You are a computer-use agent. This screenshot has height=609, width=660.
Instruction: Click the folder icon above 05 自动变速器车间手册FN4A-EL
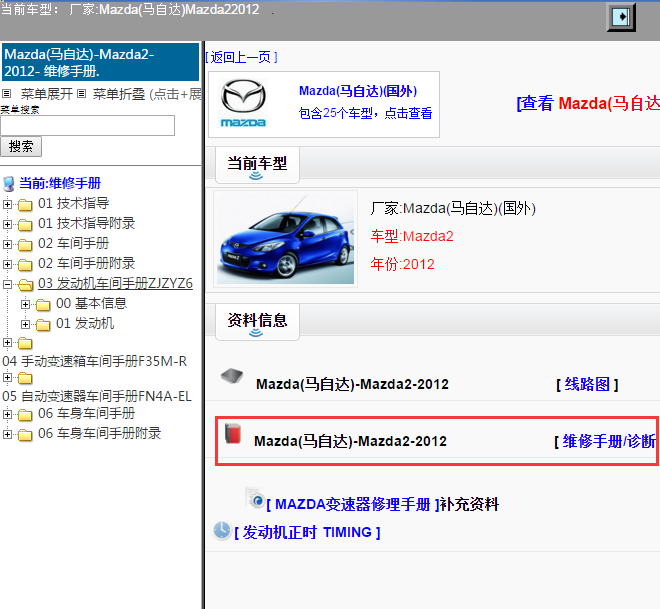tap(25, 378)
